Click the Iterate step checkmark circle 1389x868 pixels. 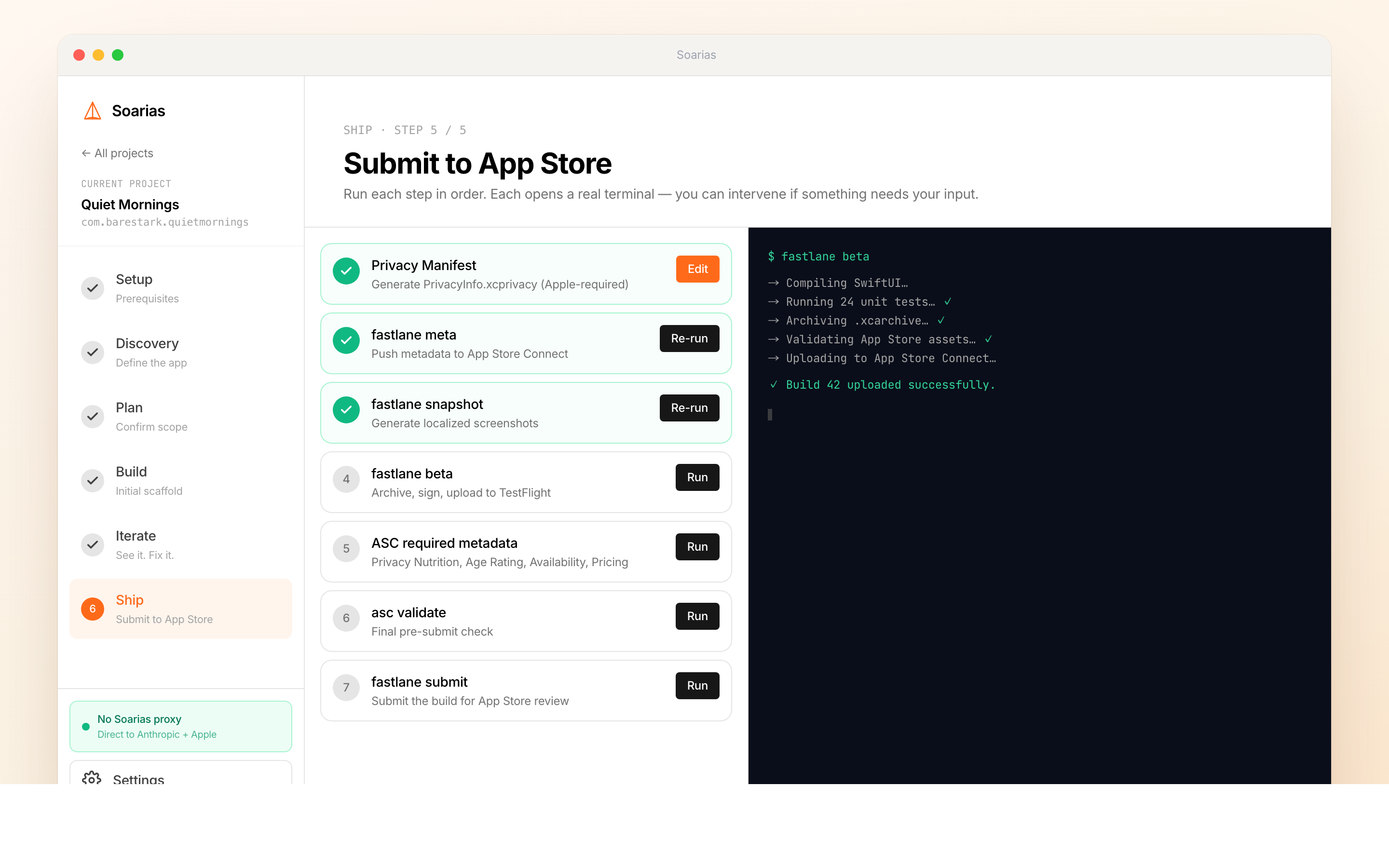(x=93, y=545)
